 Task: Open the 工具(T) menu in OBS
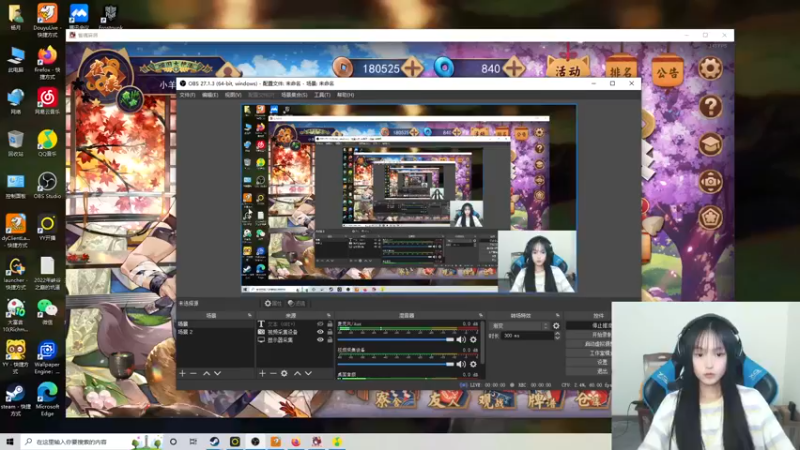click(322, 95)
